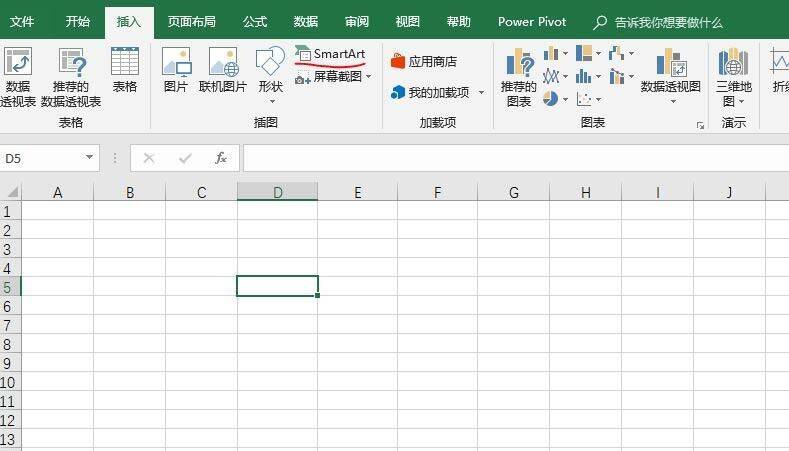789x451 pixels.
Task: Switch to the View (视图) tab
Action: pos(408,22)
